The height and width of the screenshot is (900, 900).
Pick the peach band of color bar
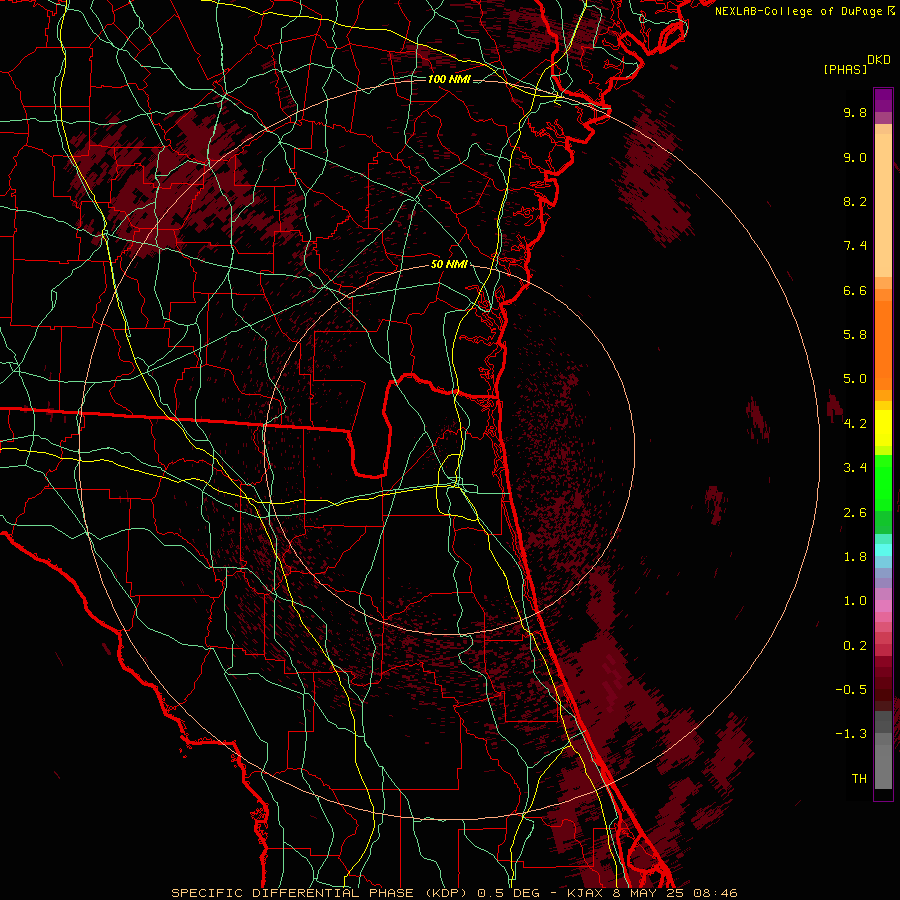point(883,205)
